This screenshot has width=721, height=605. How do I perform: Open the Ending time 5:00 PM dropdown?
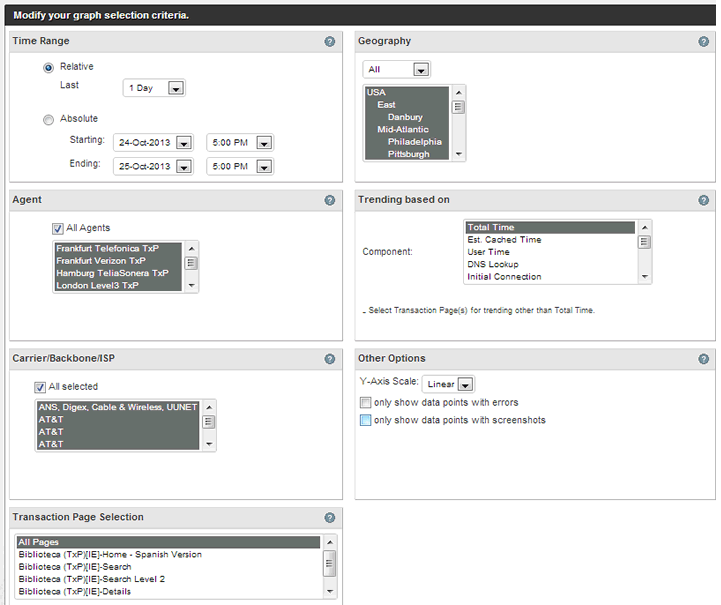(240, 166)
